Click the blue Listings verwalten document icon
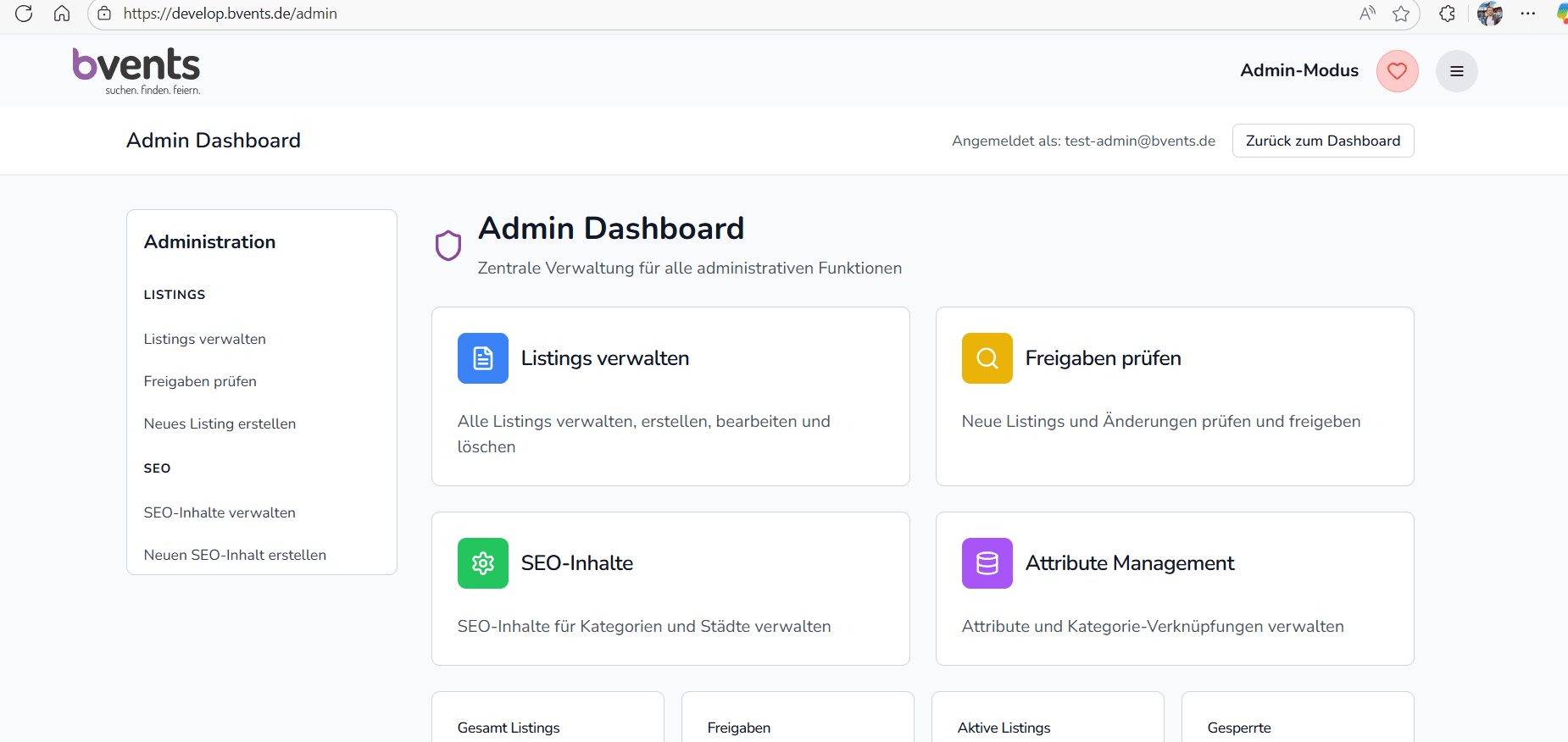 coord(482,358)
